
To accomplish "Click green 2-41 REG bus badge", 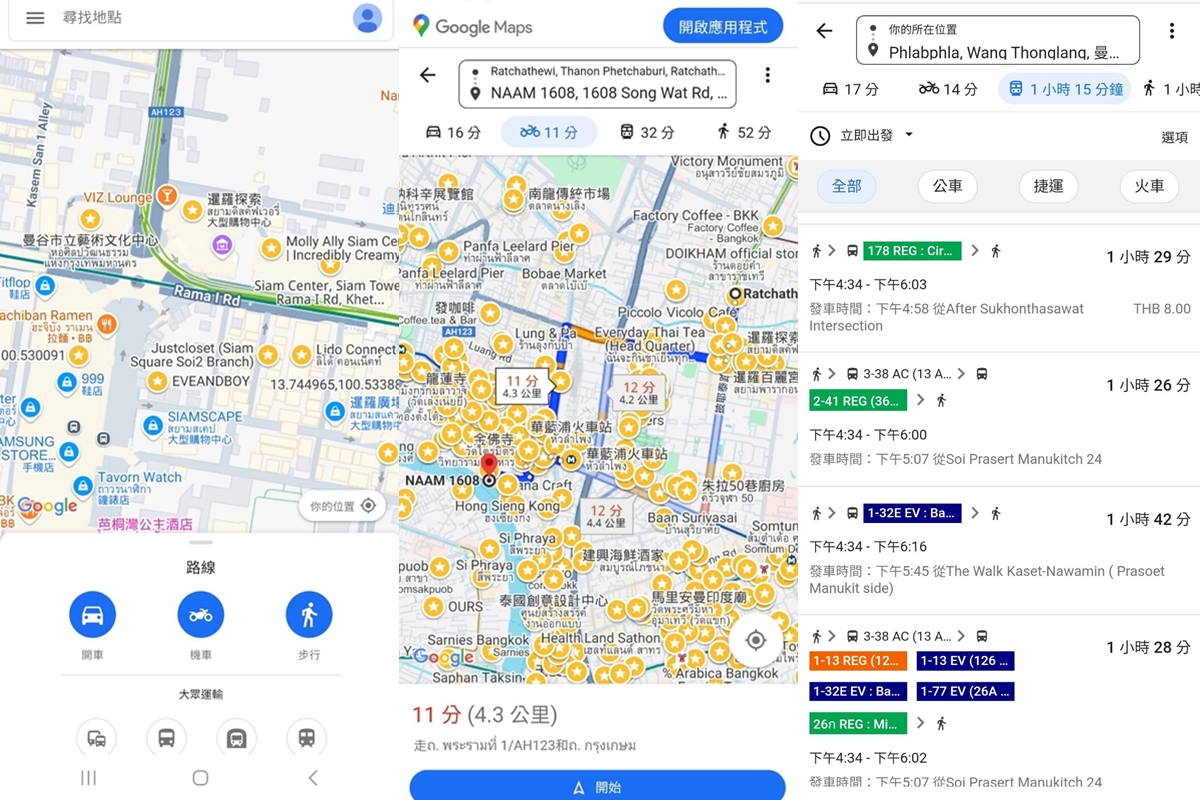I will [858, 400].
